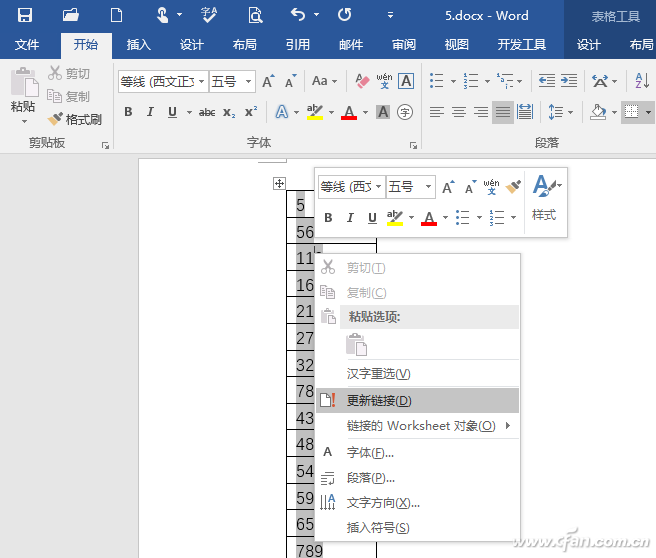This screenshot has height=558, width=656.
Task: Select 字体(F)... in the context menu
Action: click(417, 452)
